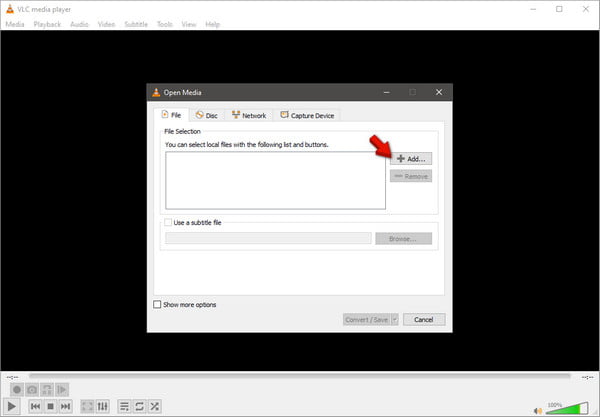Minimize the Open Media dialog

[x=387, y=92]
